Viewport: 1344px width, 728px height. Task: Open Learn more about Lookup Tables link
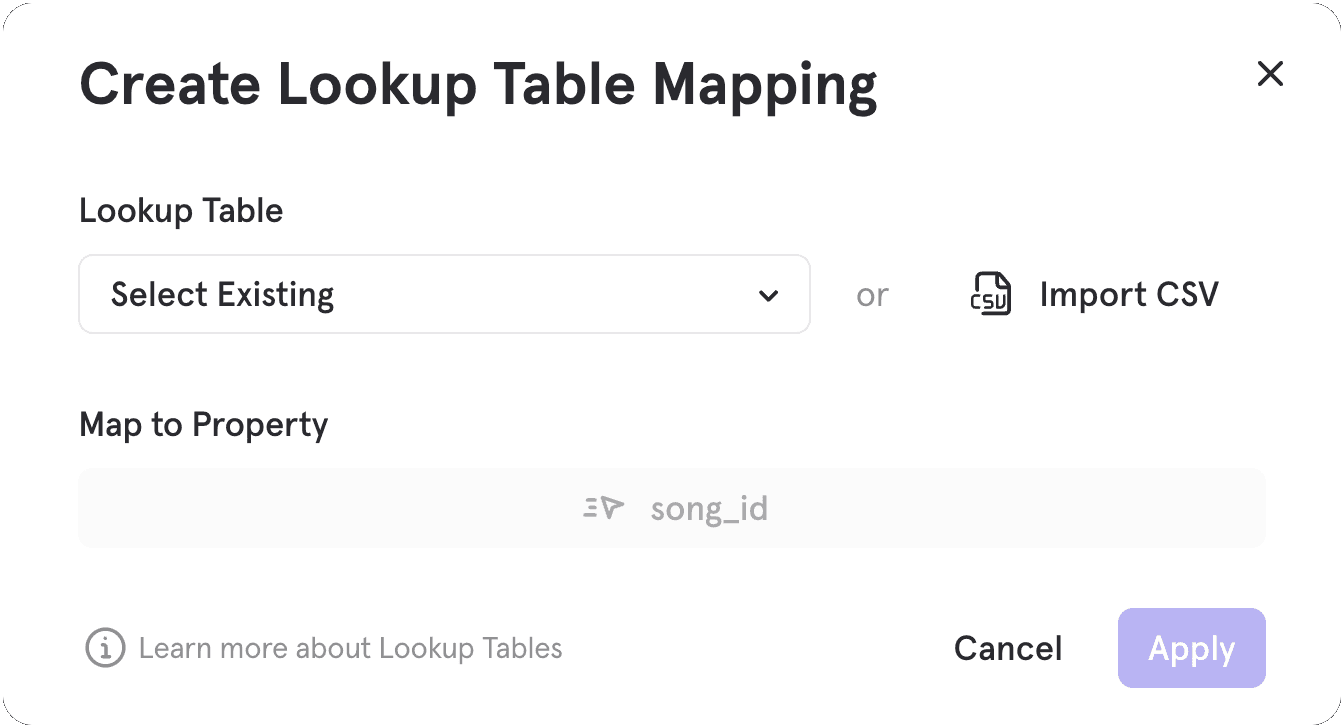pyautogui.click(x=350, y=648)
